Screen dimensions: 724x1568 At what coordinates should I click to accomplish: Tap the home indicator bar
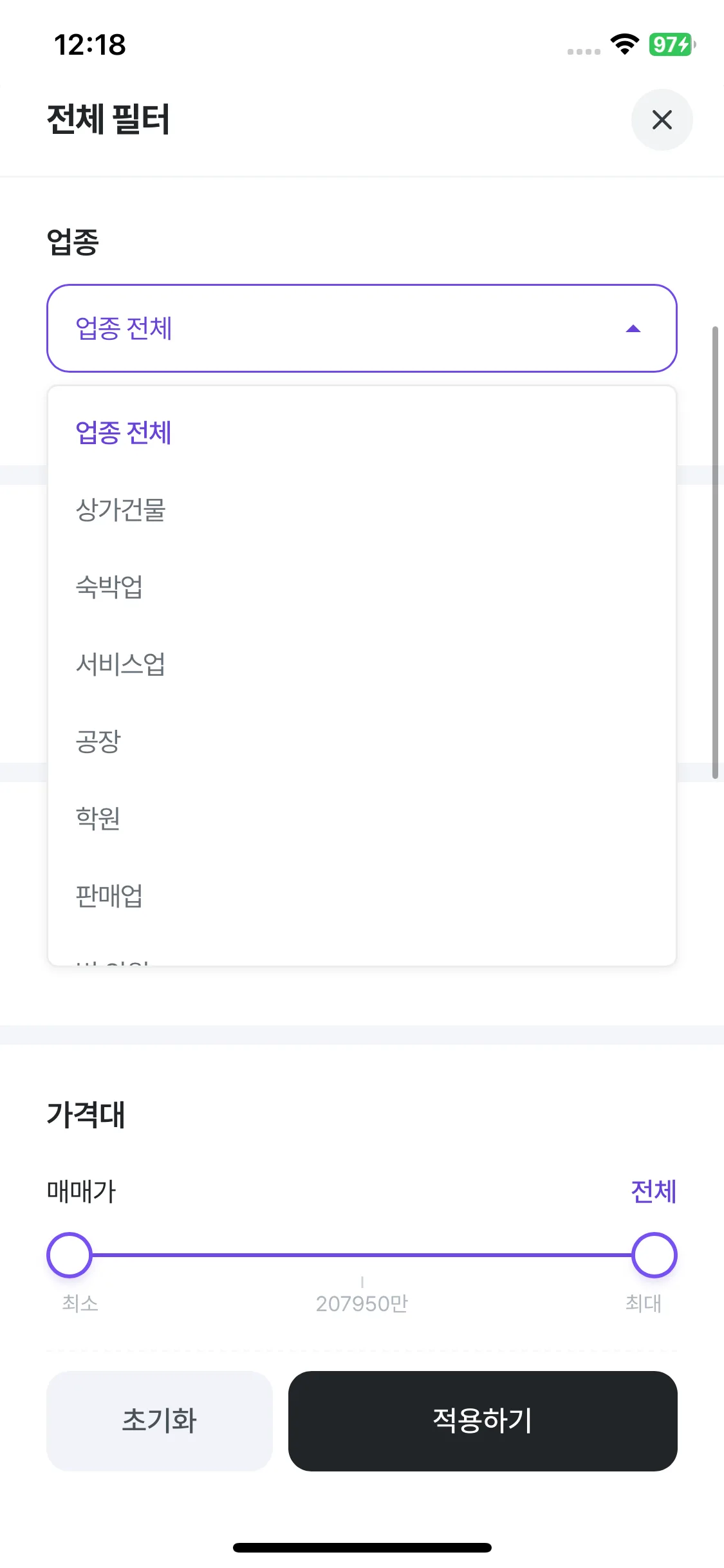[362, 1547]
